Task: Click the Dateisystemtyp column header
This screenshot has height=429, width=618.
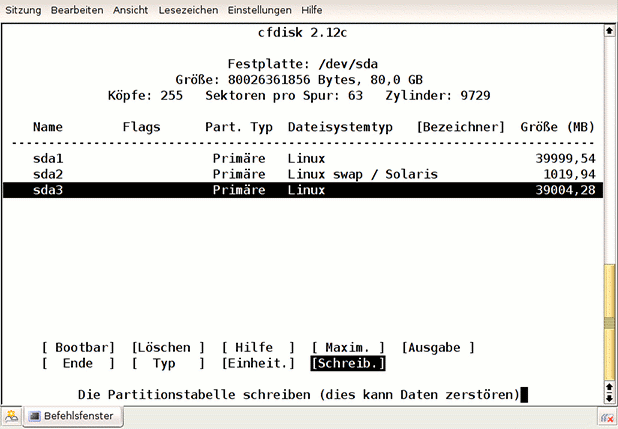Action: pos(340,127)
